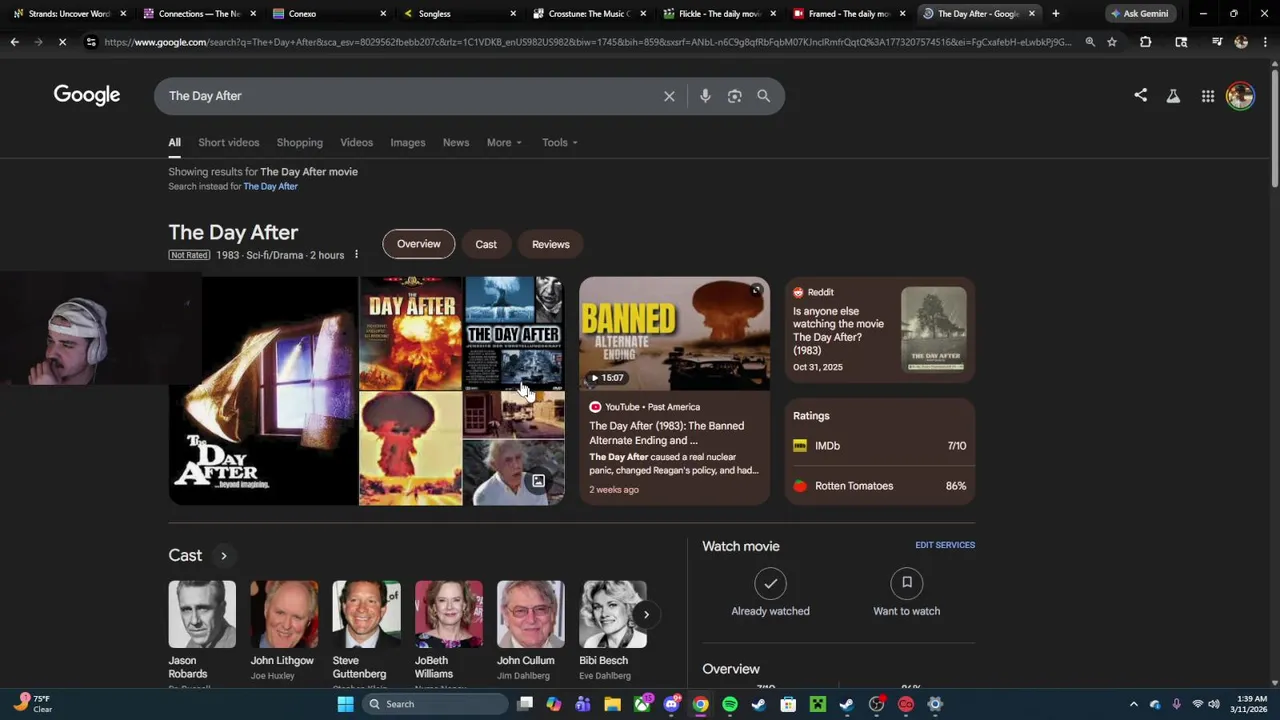Viewport: 1280px width, 720px height.
Task: Stop loading the page in toolbar
Action: point(62,42)
